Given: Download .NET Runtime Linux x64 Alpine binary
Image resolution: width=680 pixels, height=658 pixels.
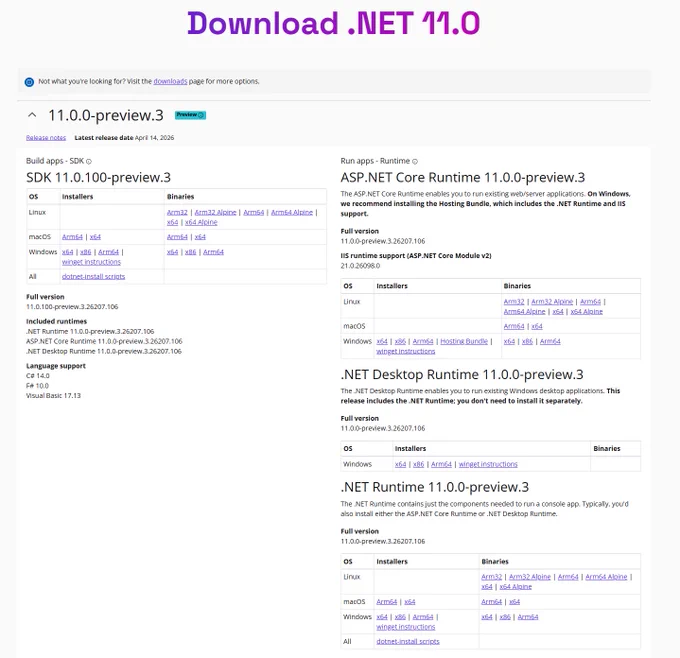Looking at the screenshot, I should 516,587.
